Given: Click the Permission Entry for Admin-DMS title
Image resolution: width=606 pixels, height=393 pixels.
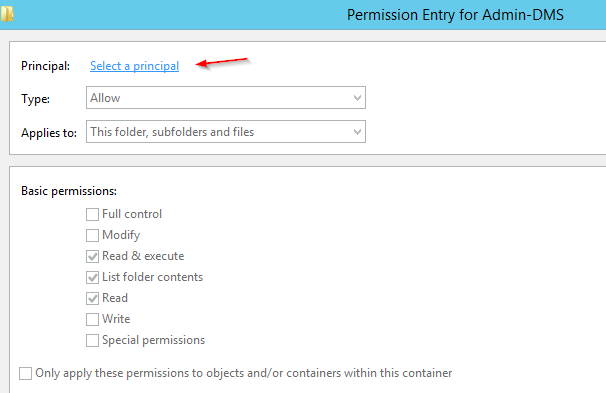Looking at the screenshot, I should [455, 15].
